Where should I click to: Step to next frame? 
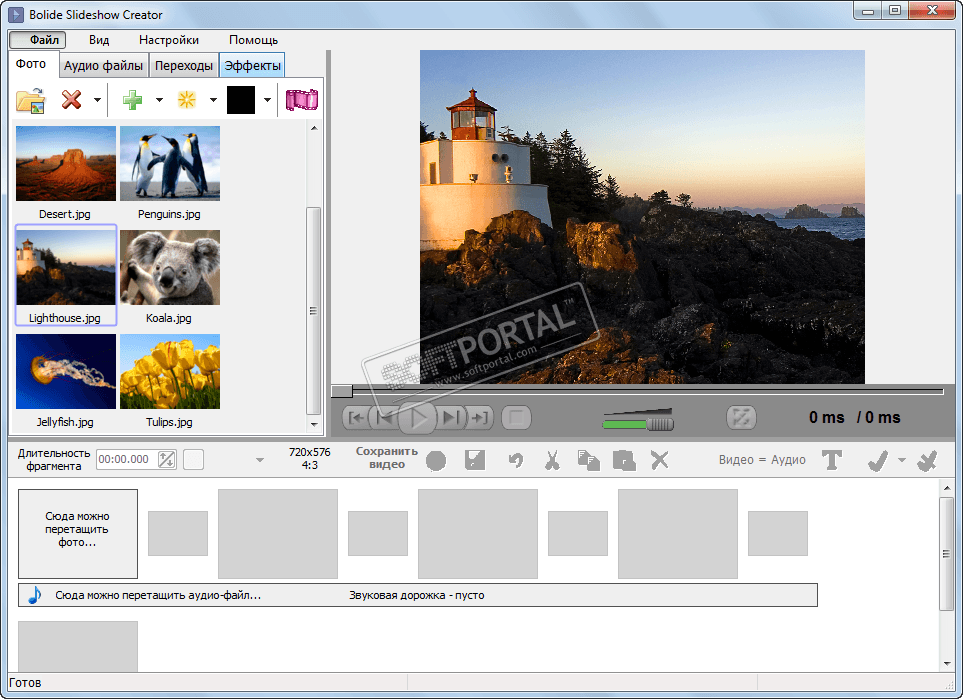click(451, 418)
